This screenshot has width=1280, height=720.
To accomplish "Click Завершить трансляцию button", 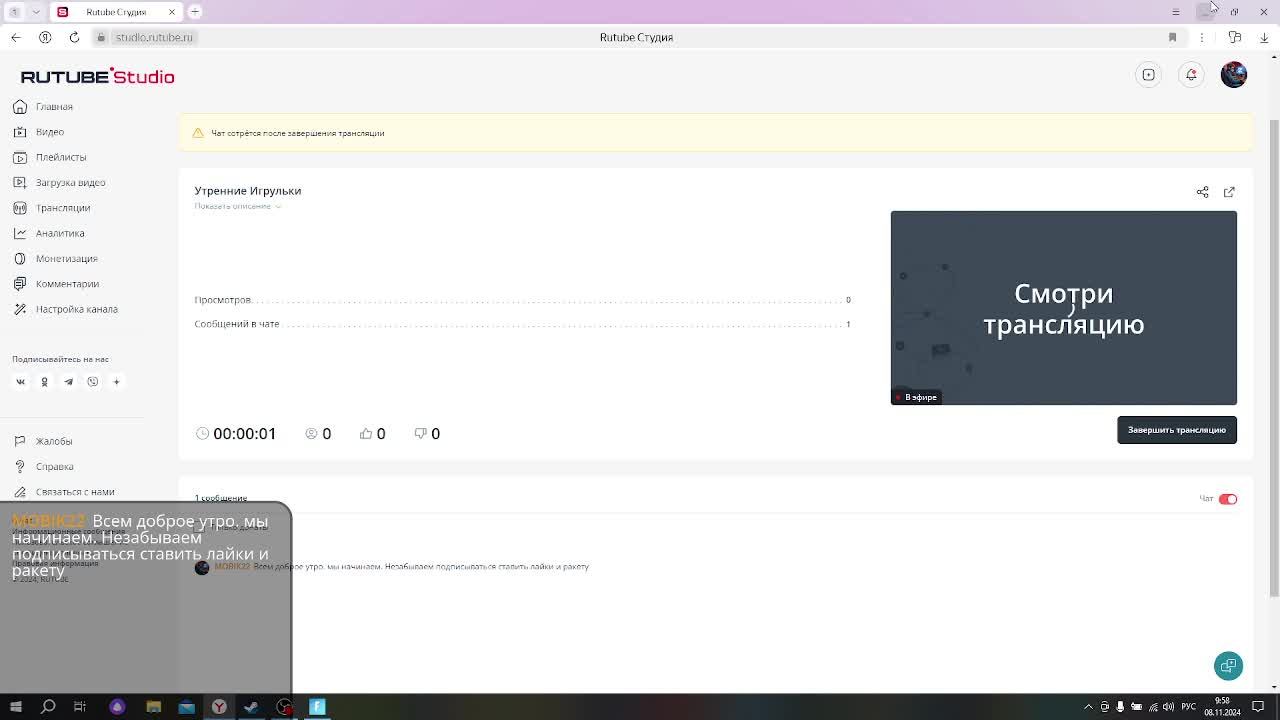I will click(x=1176, y=430).
